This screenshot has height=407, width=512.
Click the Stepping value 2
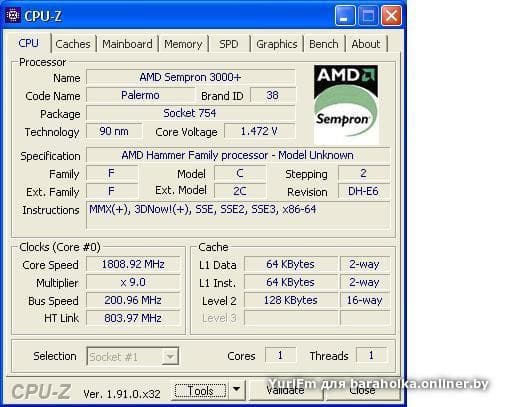coord(364,173)
